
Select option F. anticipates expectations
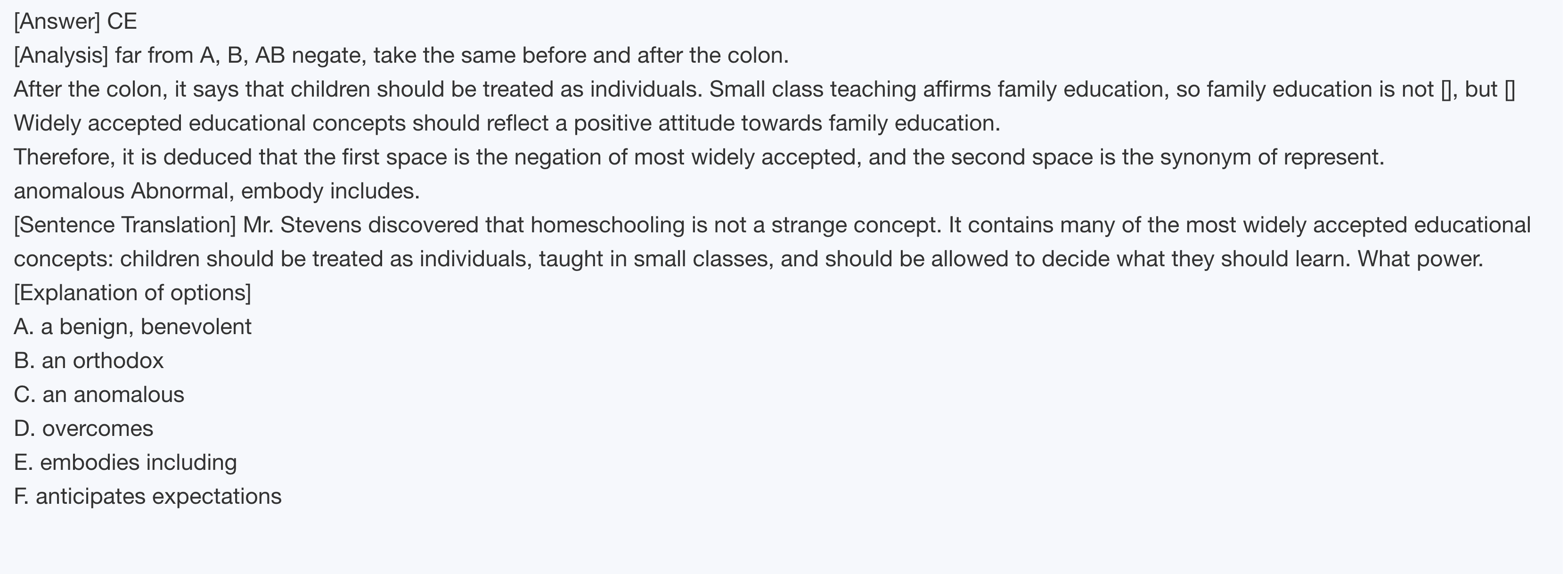pos(147,497)
